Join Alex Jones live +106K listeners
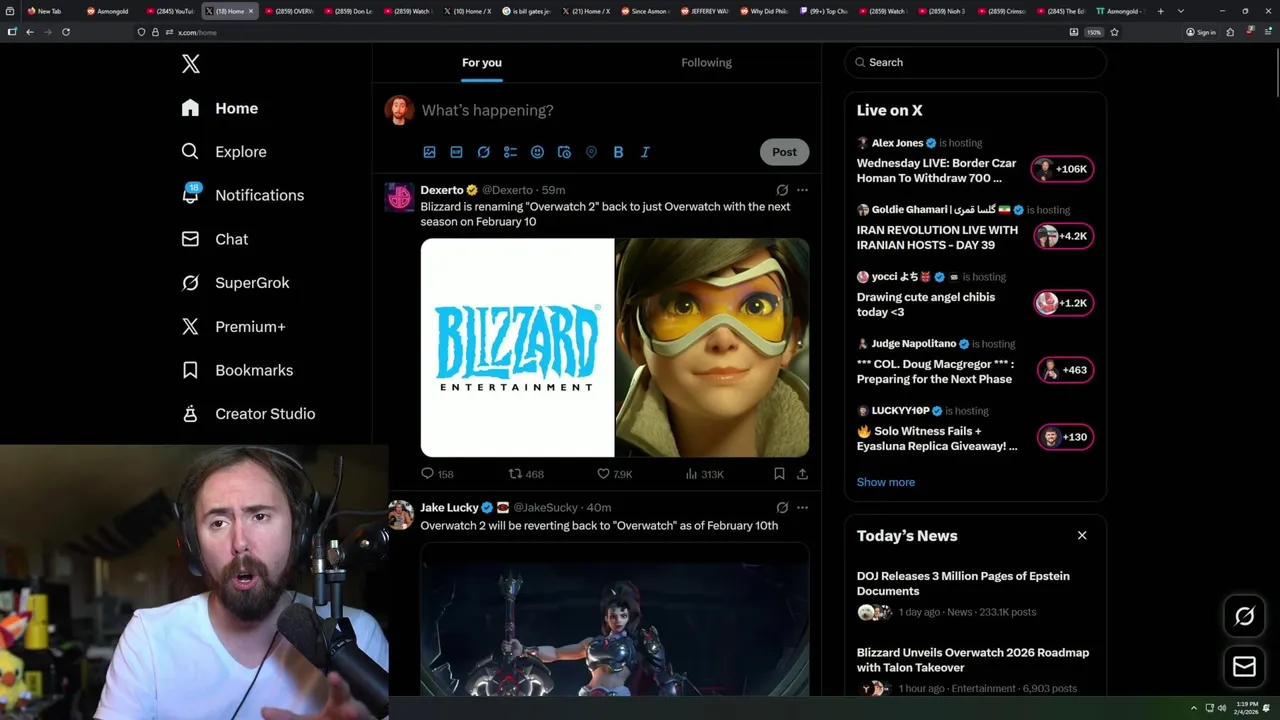The image size is (1280, 720). pos(1063,169)
